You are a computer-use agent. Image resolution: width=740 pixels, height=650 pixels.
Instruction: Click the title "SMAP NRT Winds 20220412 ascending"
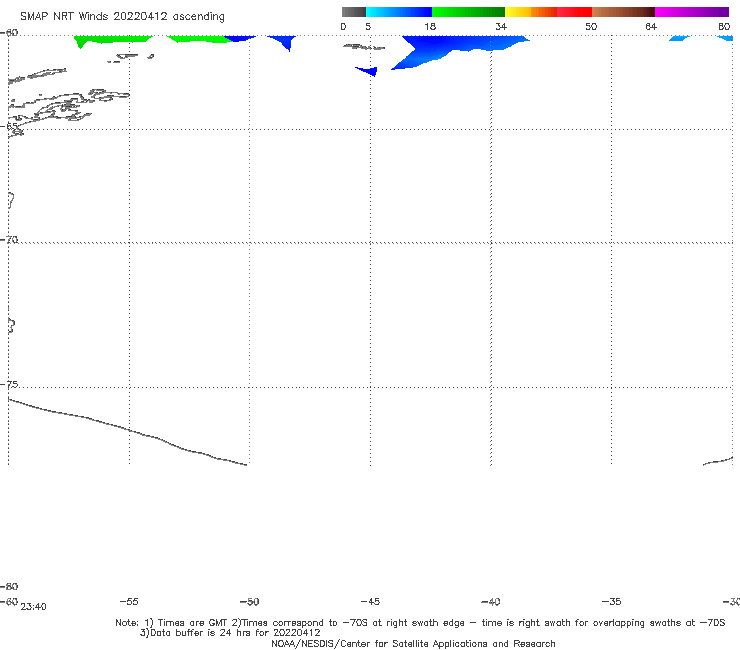[x=122, y=16]
